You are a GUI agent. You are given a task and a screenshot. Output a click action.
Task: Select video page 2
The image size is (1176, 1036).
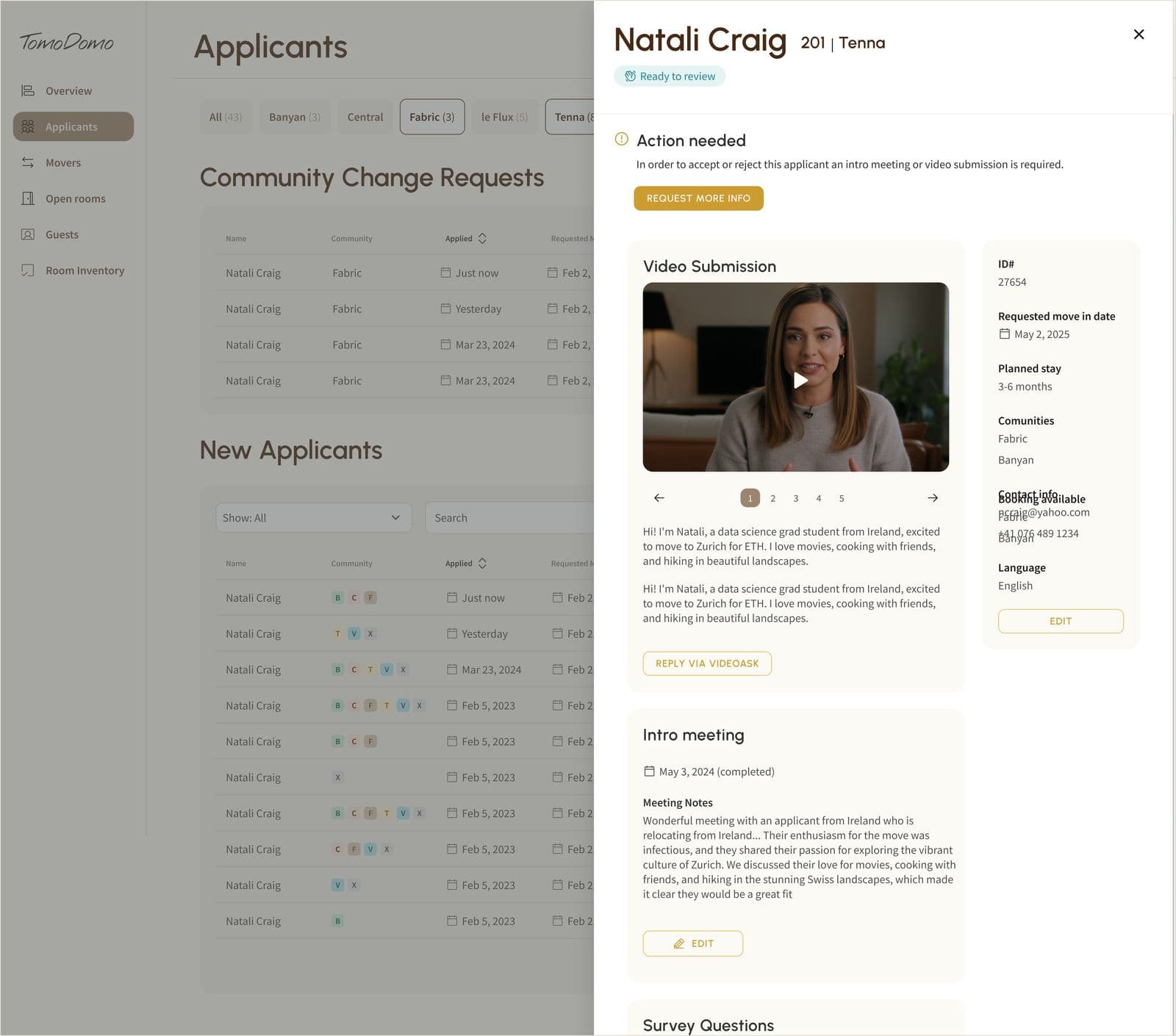tap(772, 498)
